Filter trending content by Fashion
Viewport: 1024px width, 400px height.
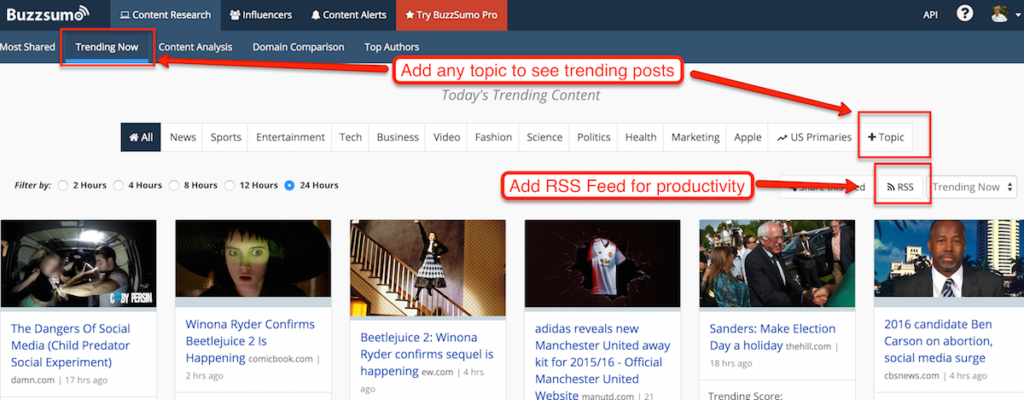[493, 137]
